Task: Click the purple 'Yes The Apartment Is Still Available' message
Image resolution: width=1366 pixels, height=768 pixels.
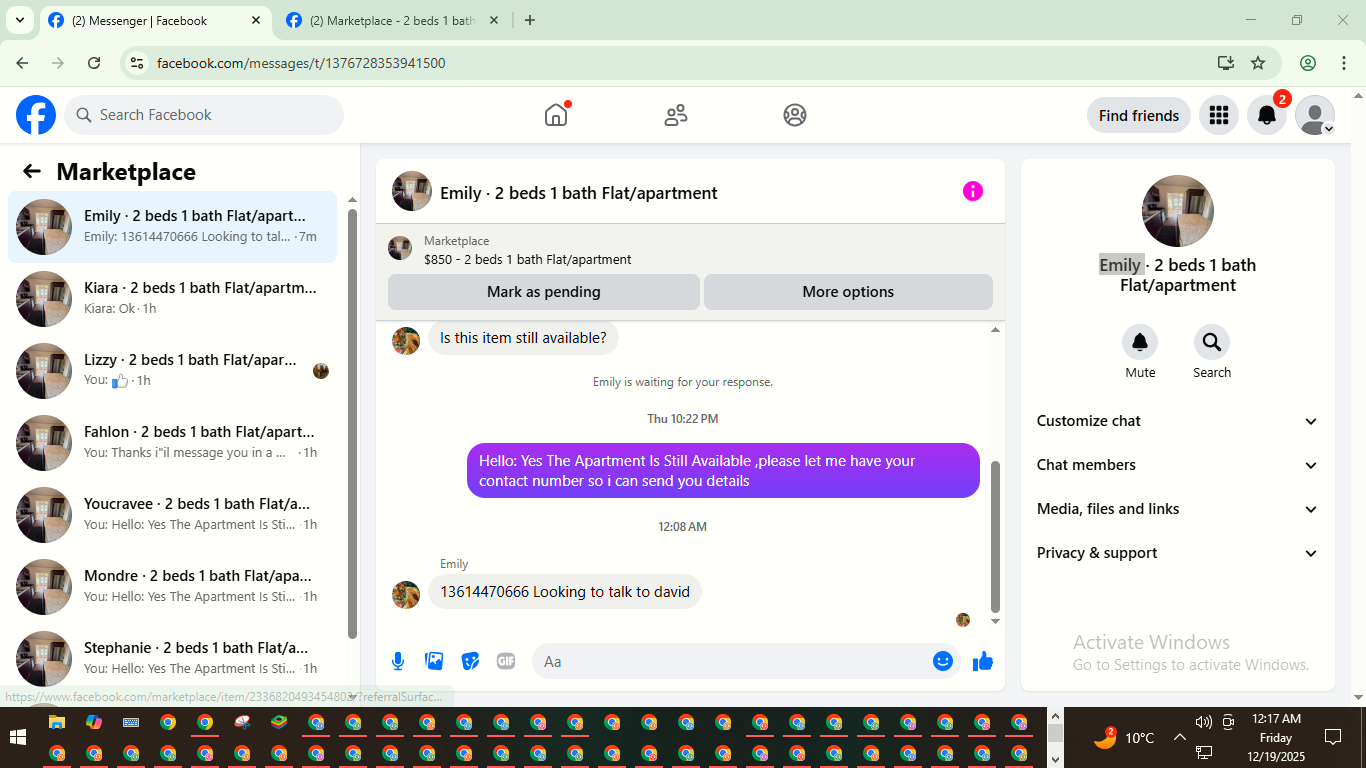Action: tap(723, 470)
